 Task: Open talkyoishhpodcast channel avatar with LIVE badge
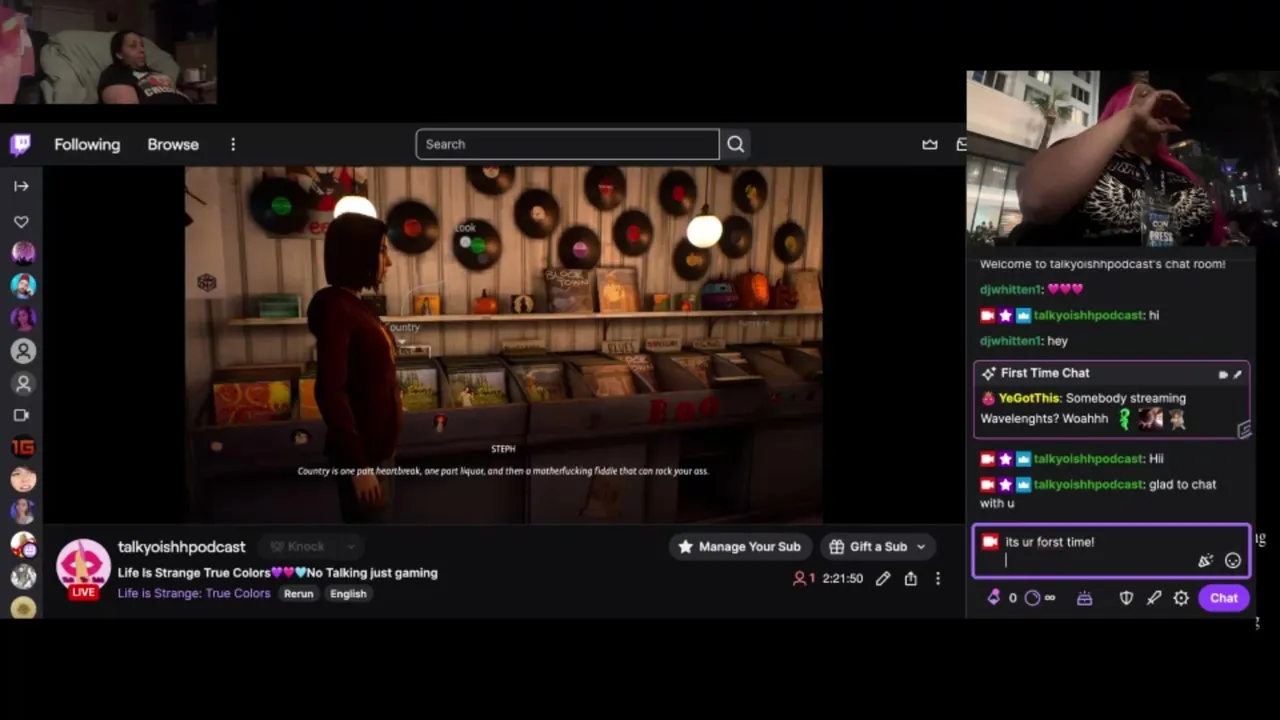(x=83, y=568)
